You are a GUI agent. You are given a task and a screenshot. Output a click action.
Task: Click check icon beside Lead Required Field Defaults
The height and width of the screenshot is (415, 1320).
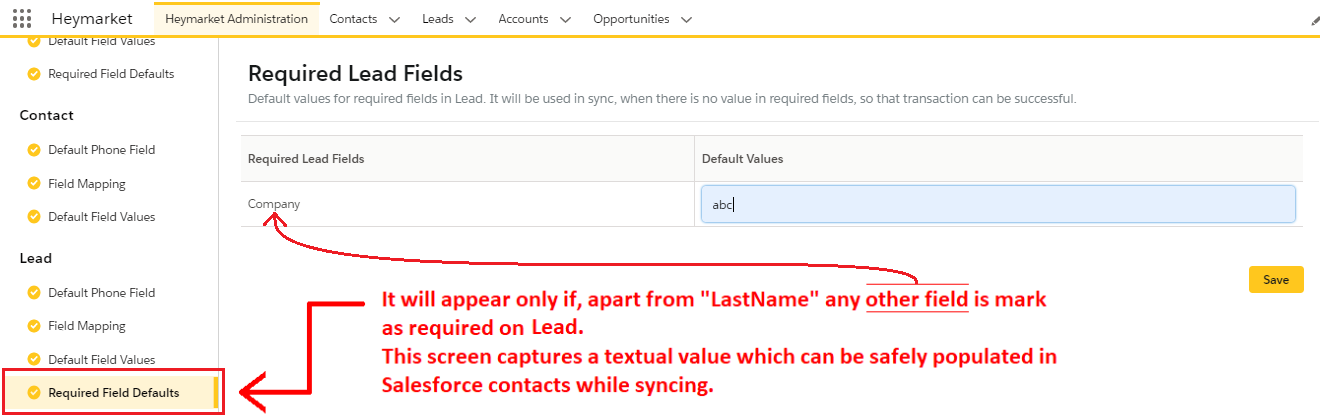click(x=34, y=392)
